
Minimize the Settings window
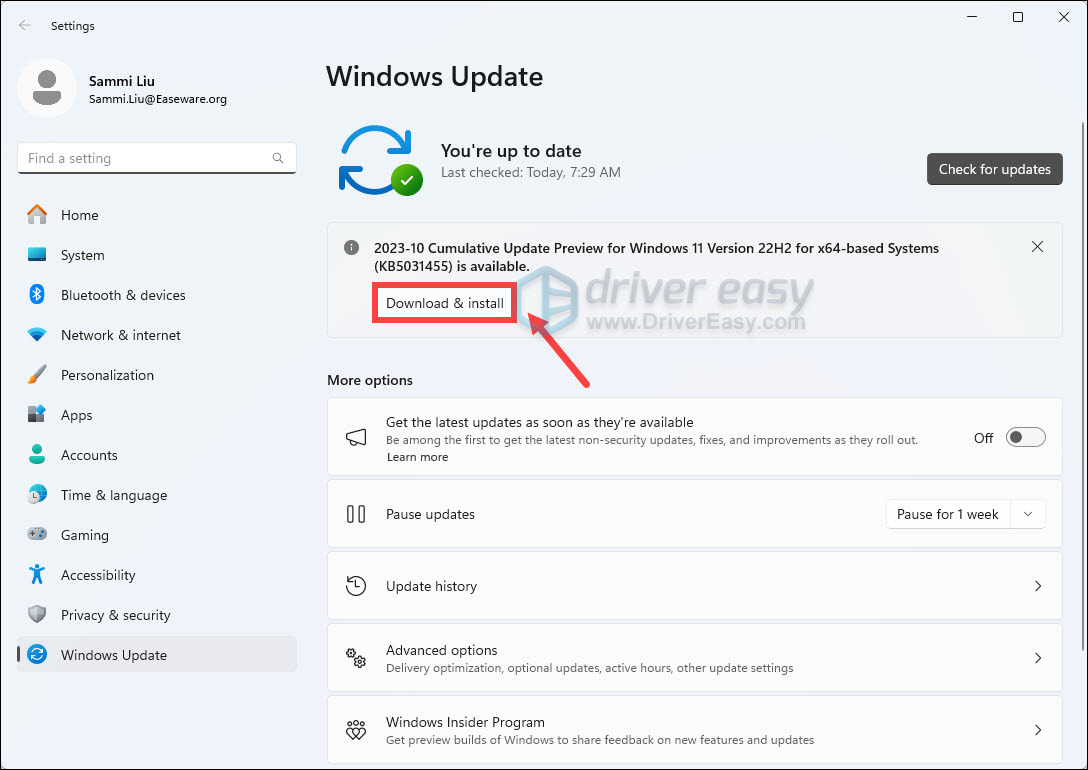[972, 17]
